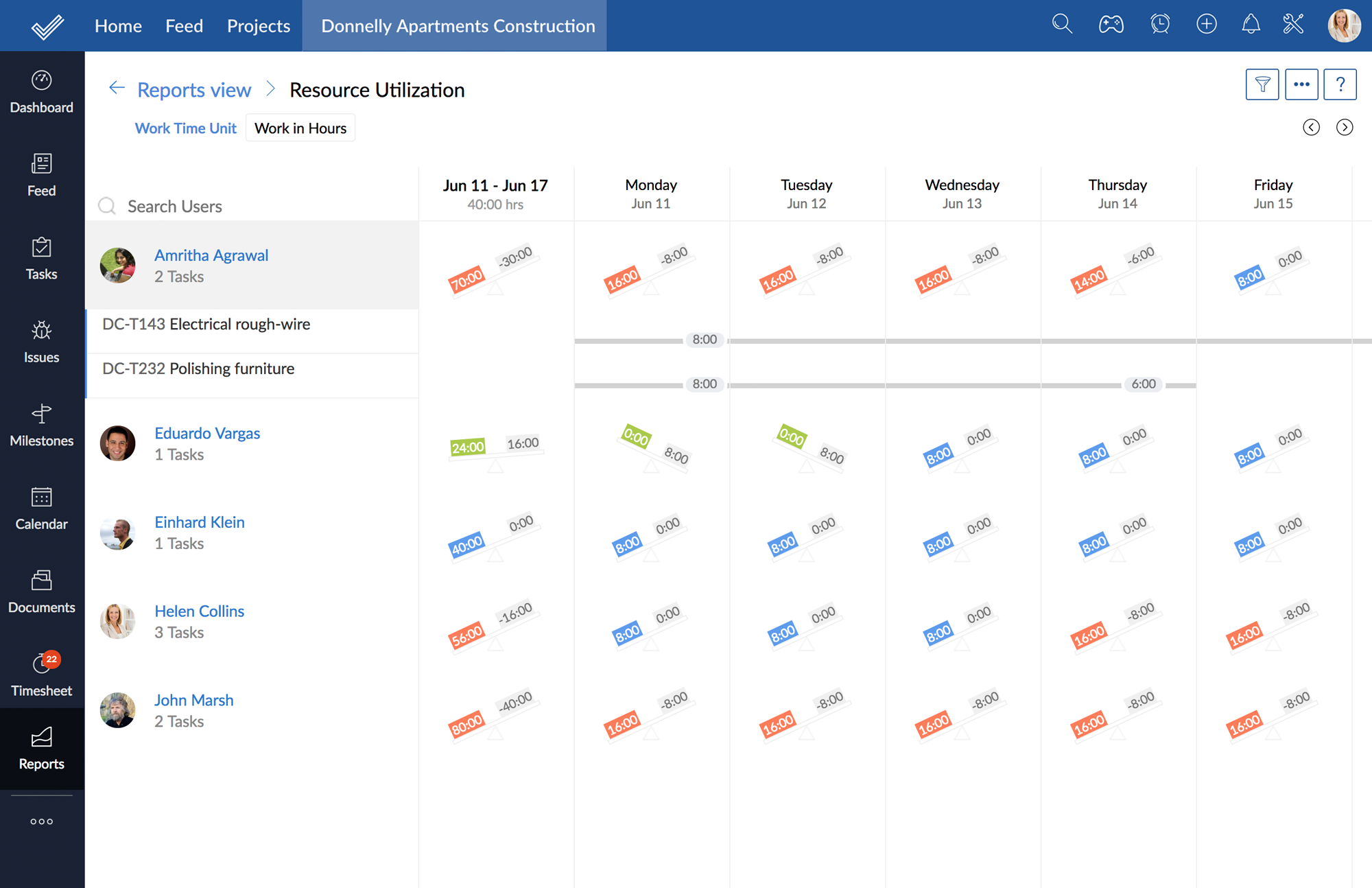This screenshot has width=1372, height=888.
Task: Switch to the Projects menu
Action: tap(258, 26)
